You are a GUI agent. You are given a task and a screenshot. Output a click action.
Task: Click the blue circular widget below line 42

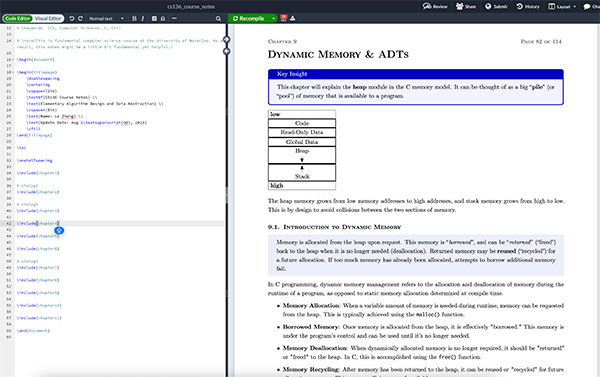tap(59, 230)
